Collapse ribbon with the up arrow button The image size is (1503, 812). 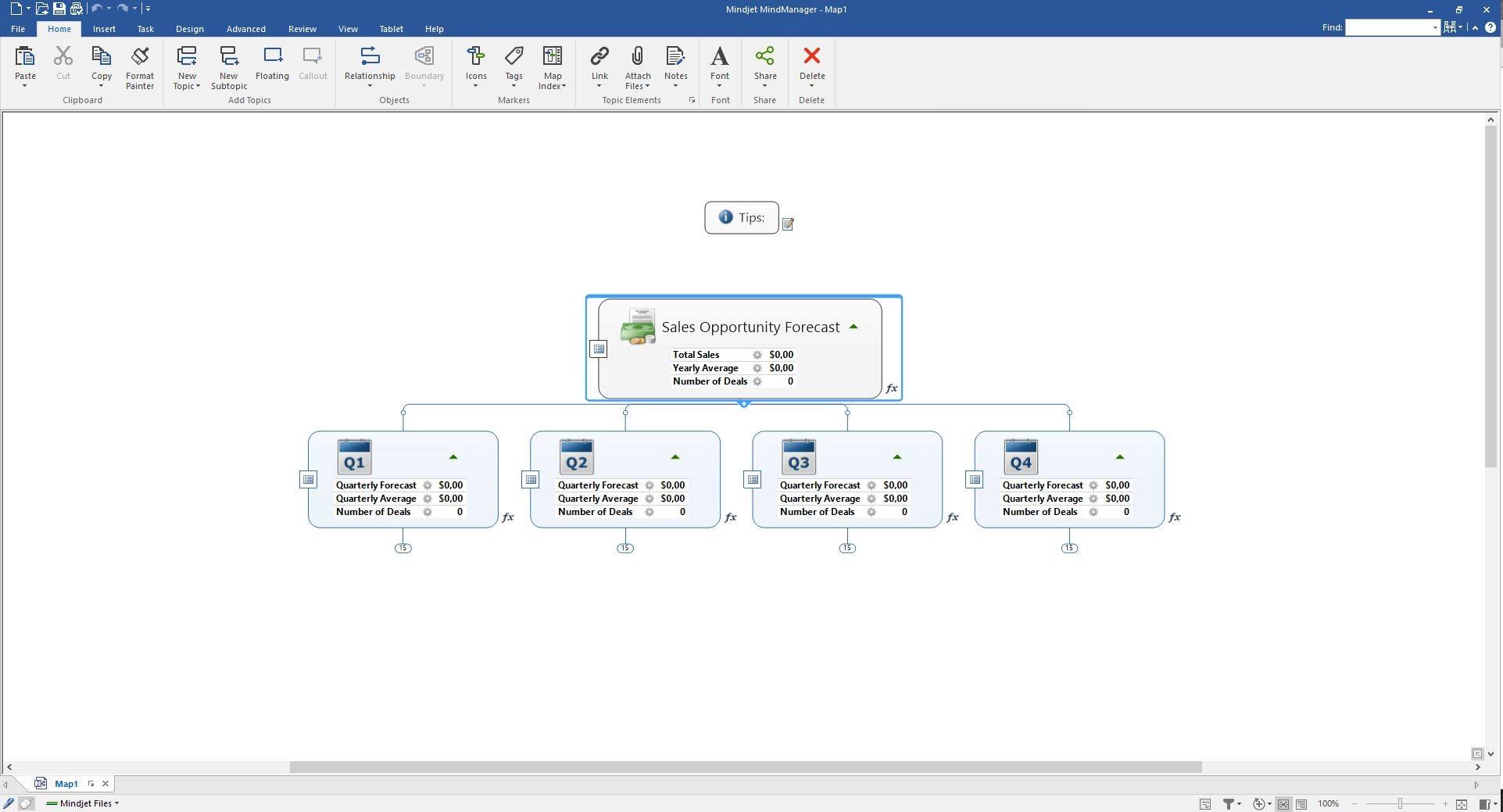click(x=1475, y=27)
